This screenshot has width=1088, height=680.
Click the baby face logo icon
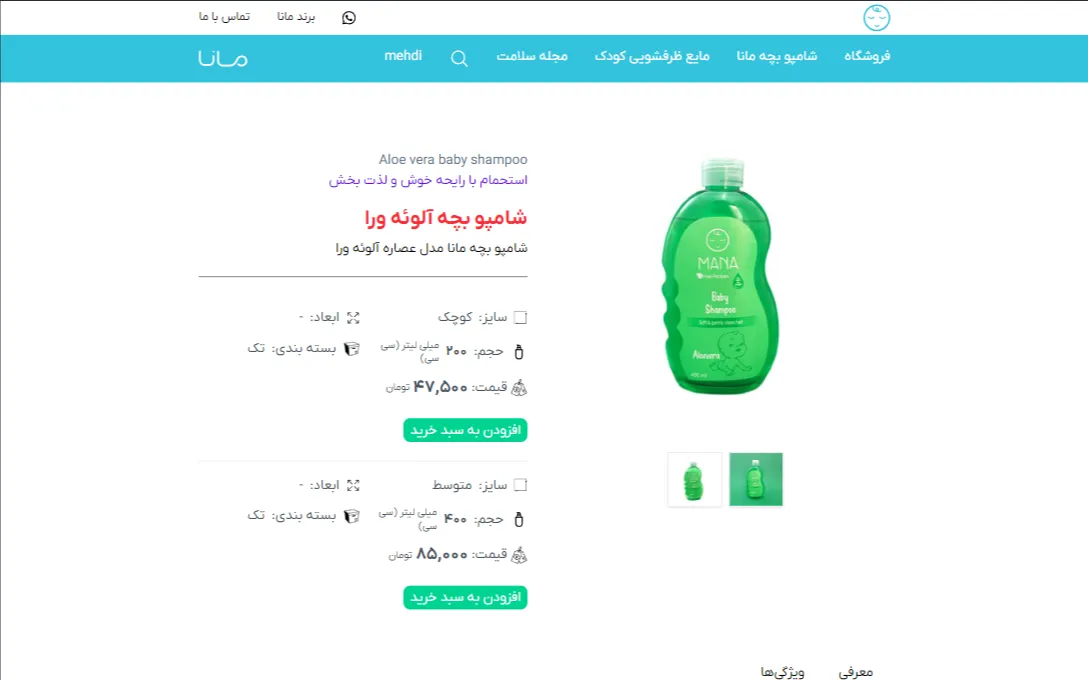tap(876, 18)
